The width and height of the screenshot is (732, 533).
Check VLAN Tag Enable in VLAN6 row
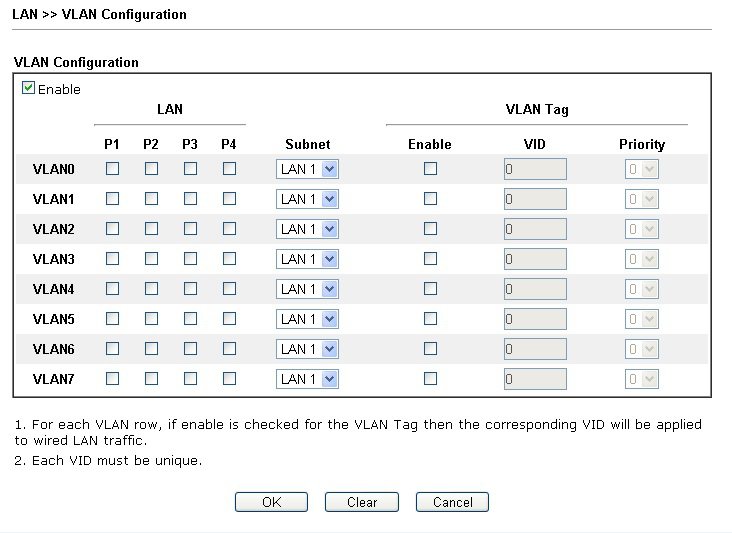[x=430, y=349]
